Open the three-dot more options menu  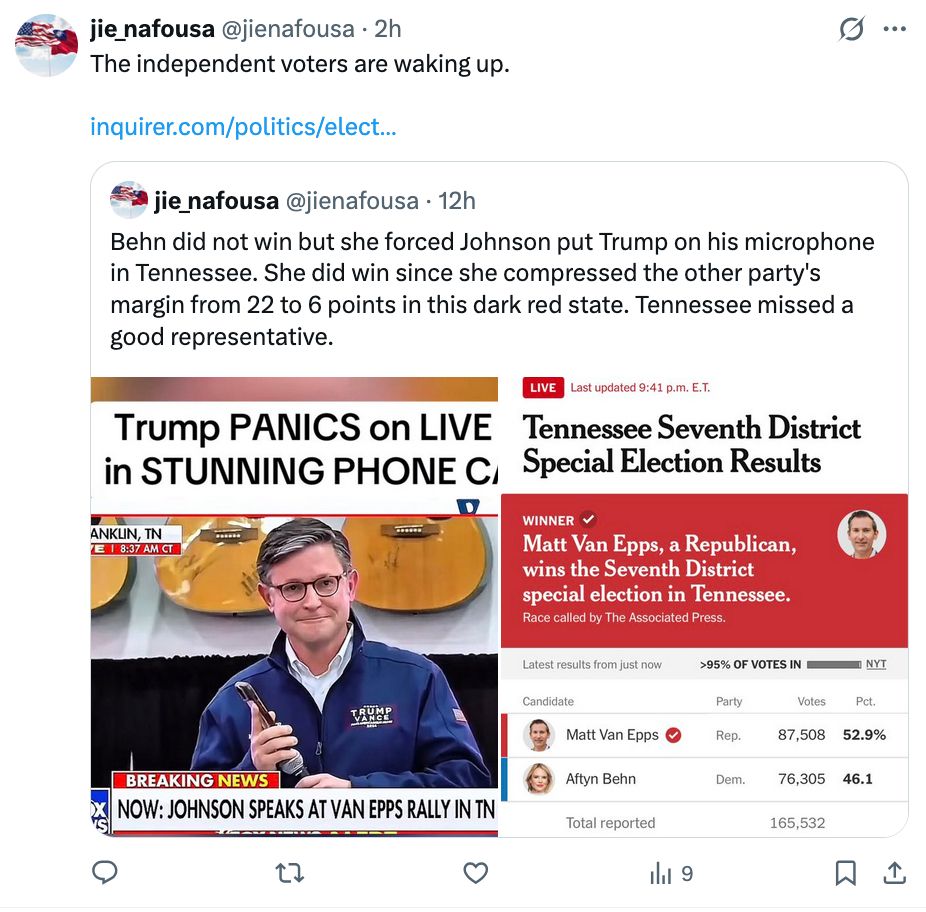(895, 28)
